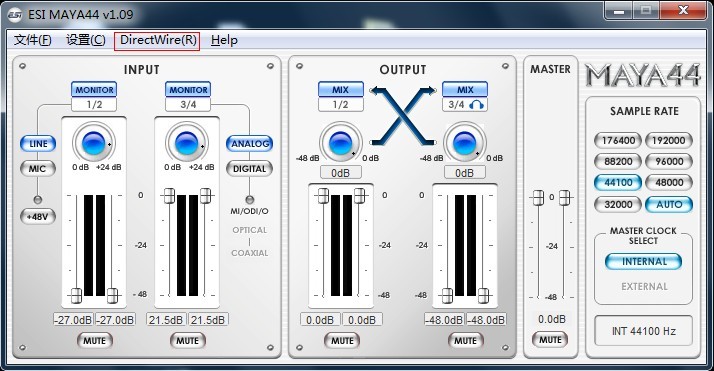The height and width of the screenshot is (371, 714).
Task: Click the OPTICAL digital input label
Action: (x=250, y=230)
